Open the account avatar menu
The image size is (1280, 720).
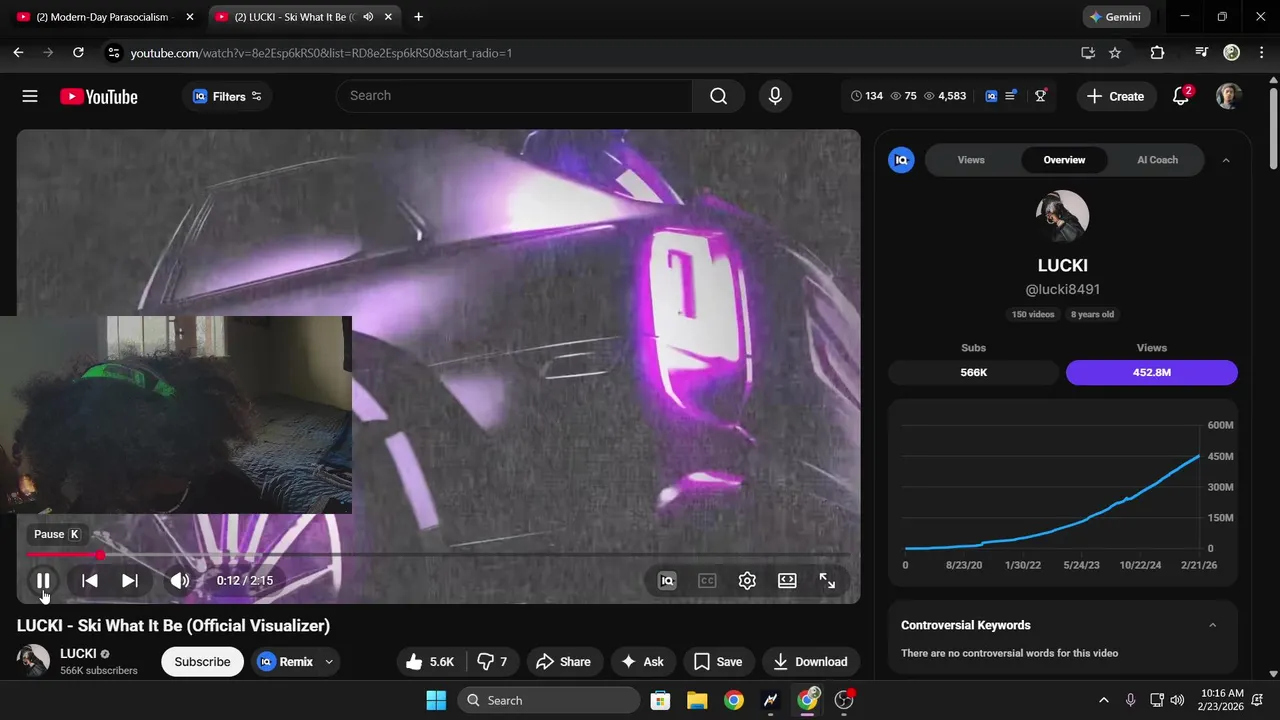coord(1229,96)
